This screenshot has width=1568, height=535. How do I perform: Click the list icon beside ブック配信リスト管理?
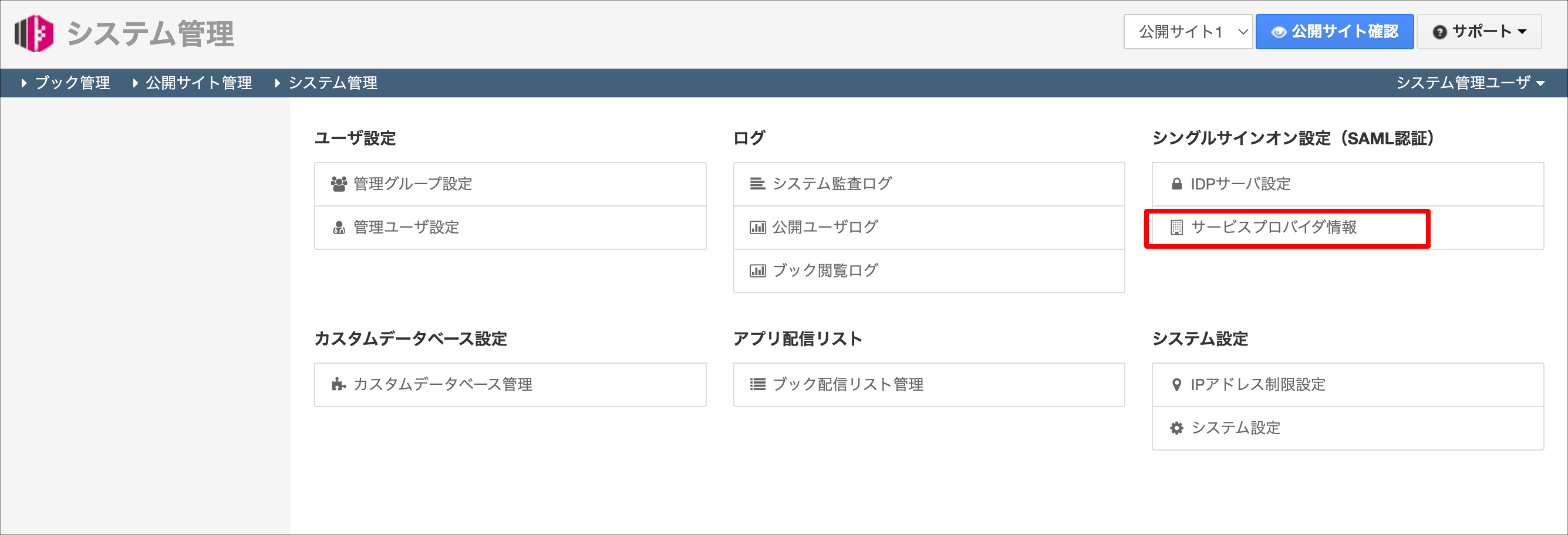click(x=757, y=384)
